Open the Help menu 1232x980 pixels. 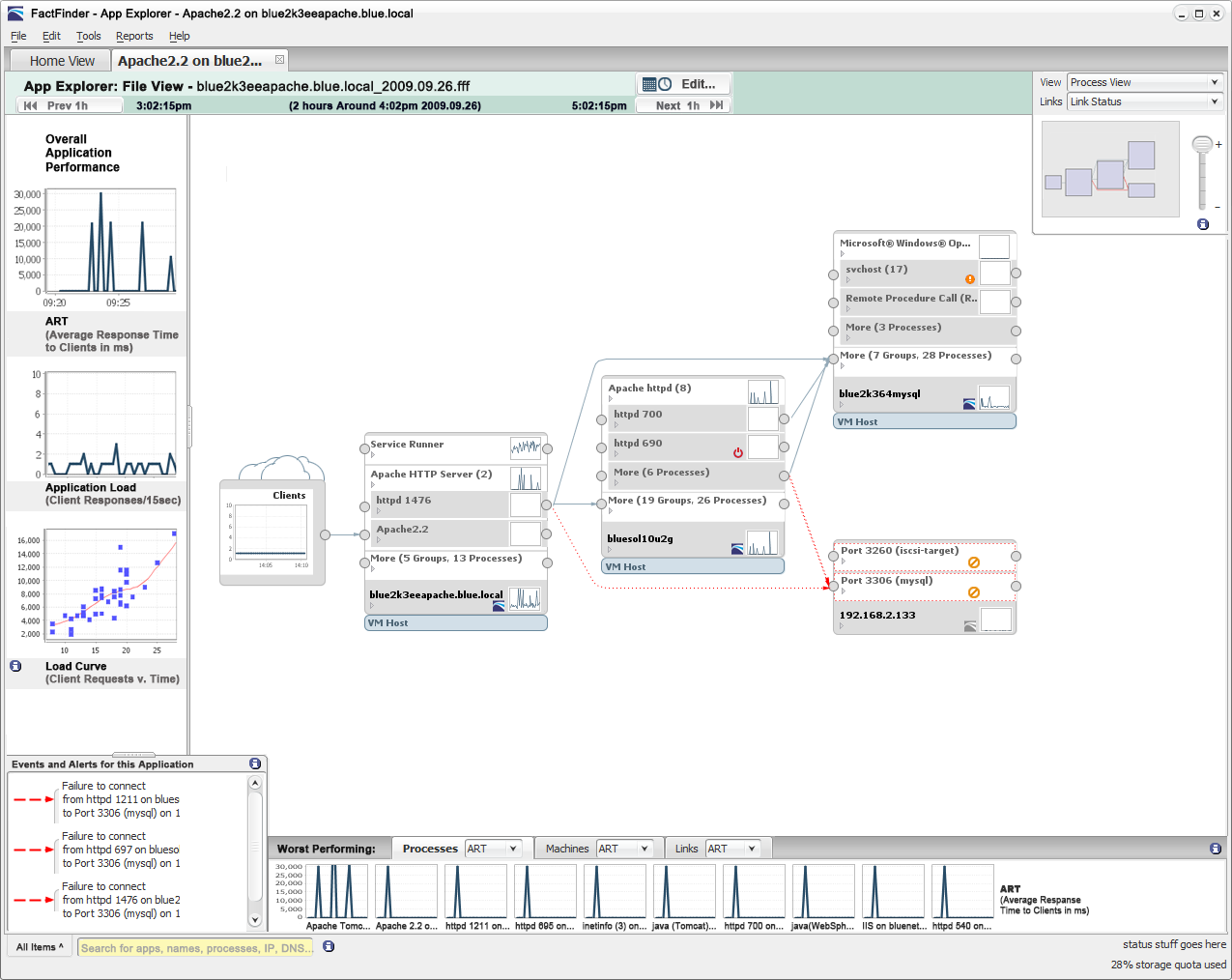tap(180, 36)
